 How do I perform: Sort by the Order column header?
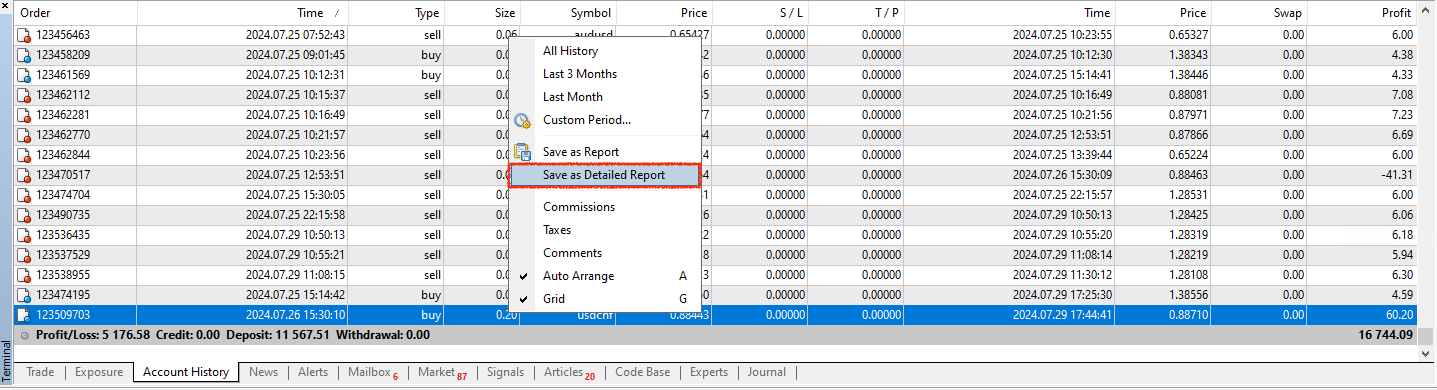pyautogui.click(x=75, y=13)
